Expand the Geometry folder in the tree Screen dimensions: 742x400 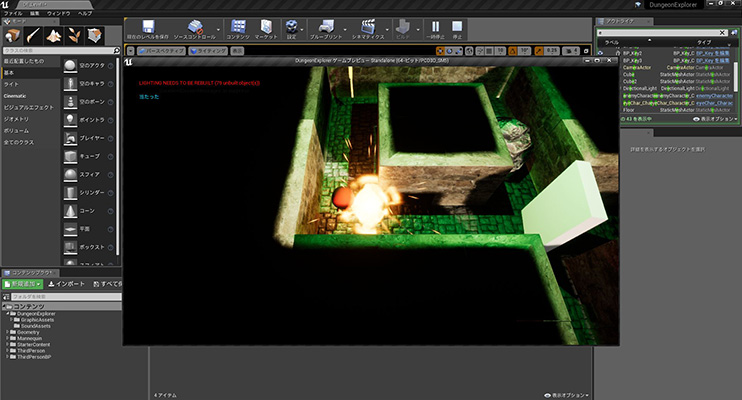(8, 331)
